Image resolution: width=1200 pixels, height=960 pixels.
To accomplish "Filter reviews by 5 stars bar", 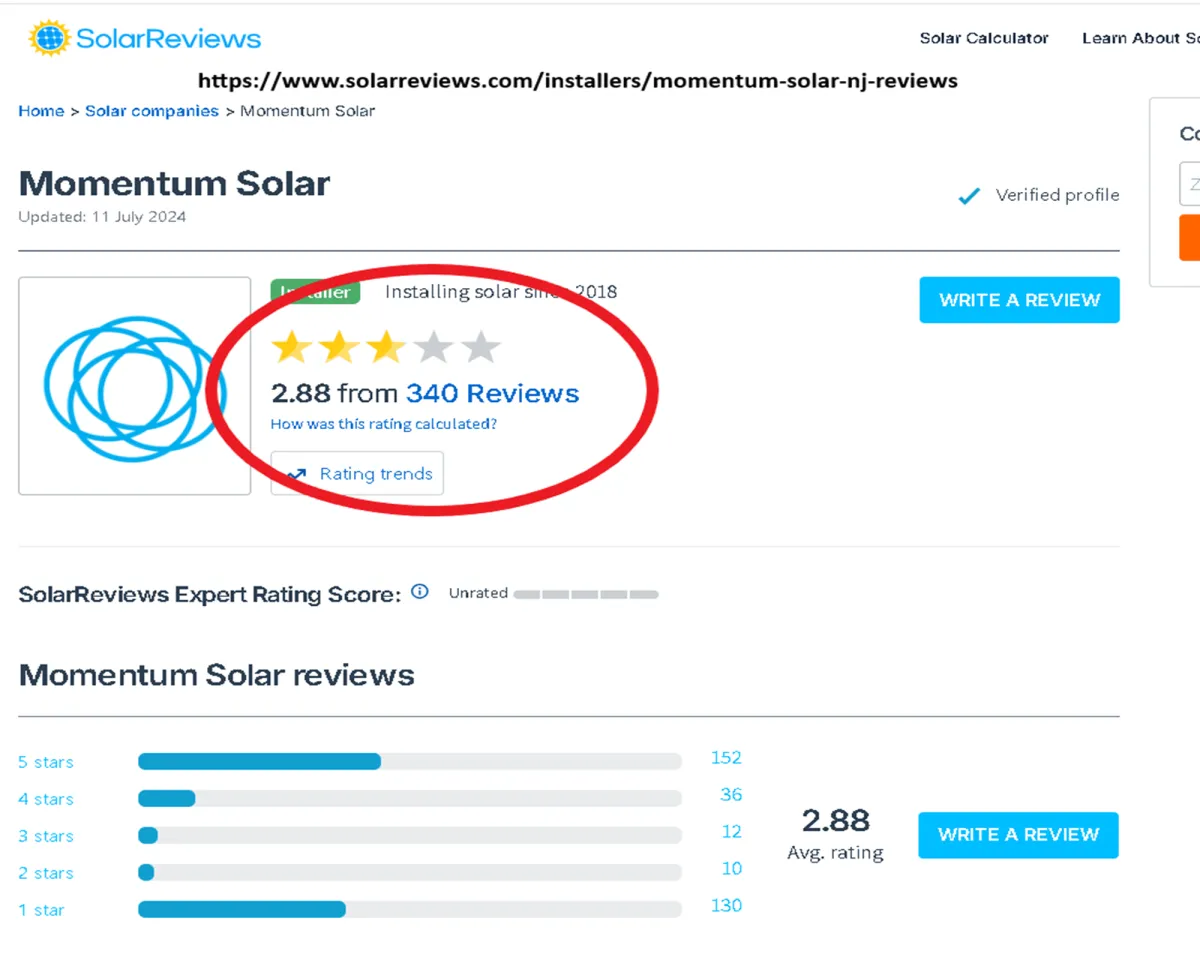I will (410, 762).
